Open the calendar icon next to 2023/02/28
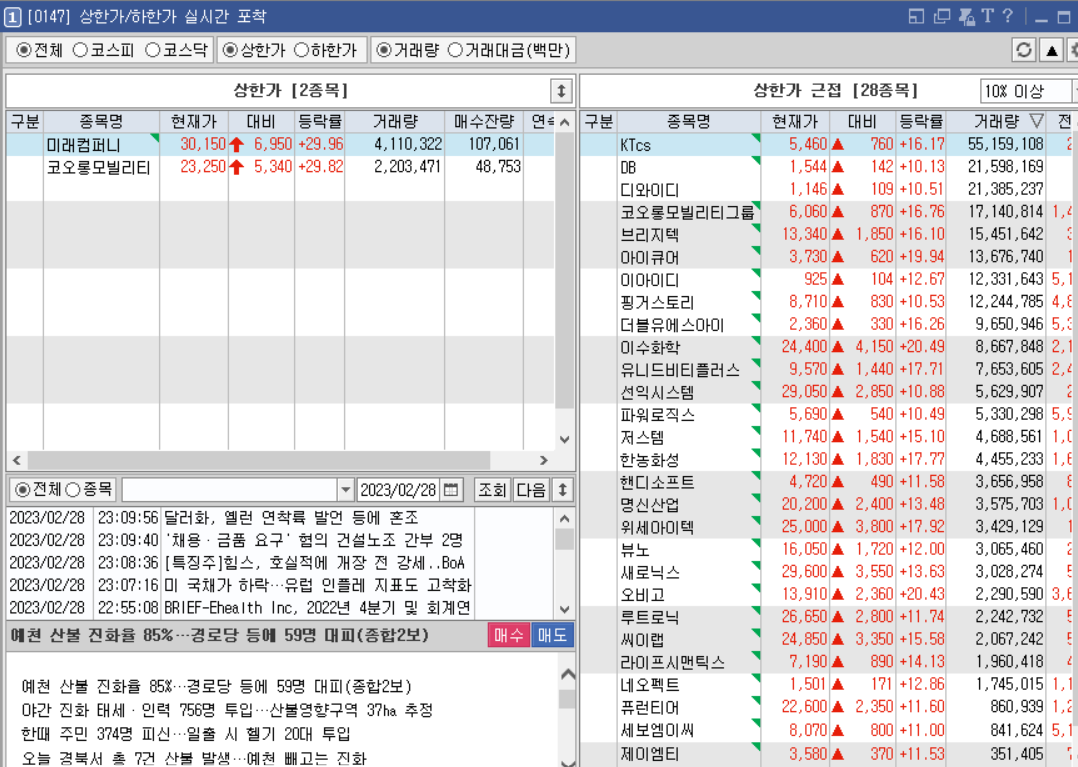 click(x=451, y=490)
